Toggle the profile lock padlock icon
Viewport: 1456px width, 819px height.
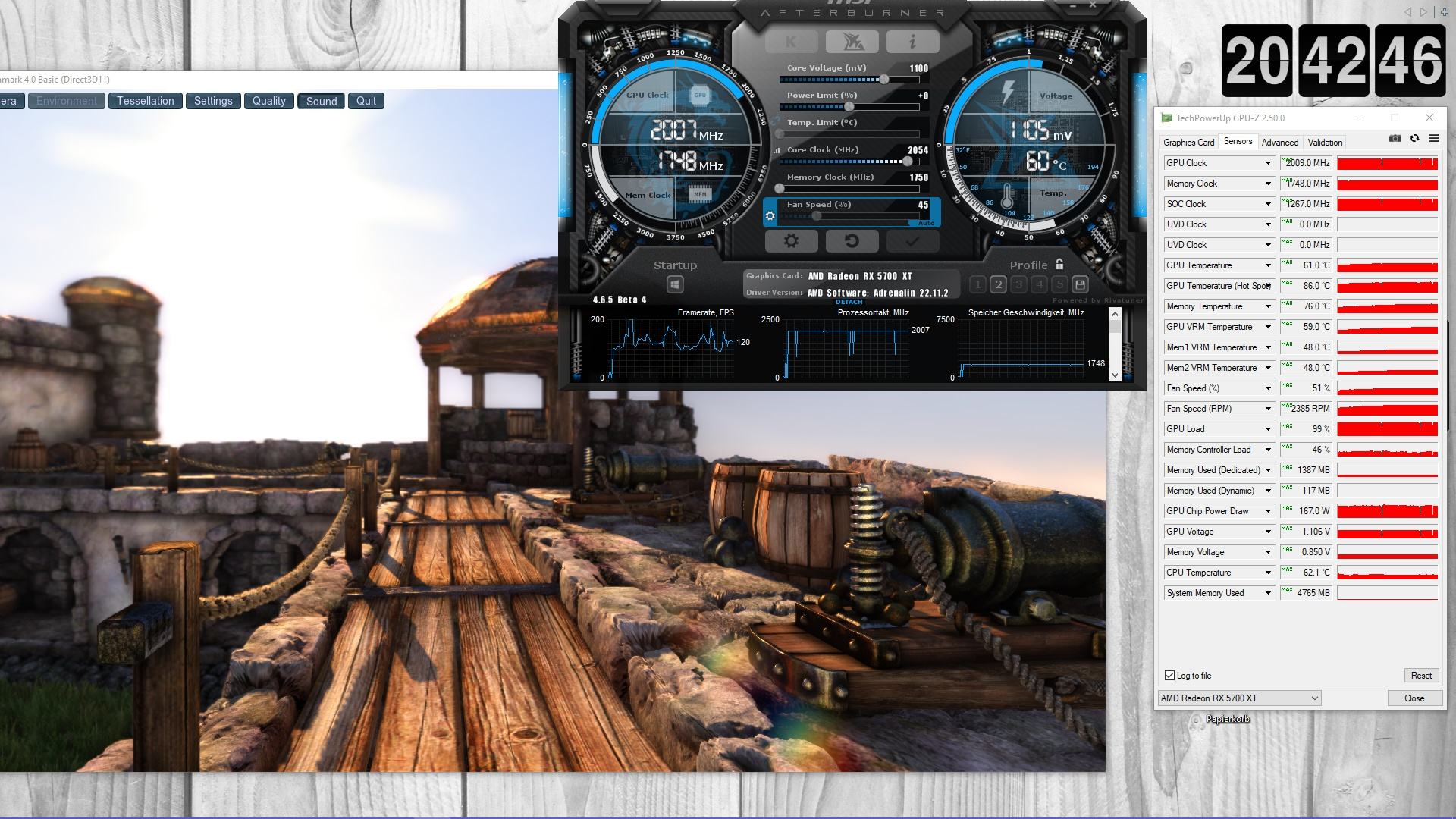(x=1059, y=264)
